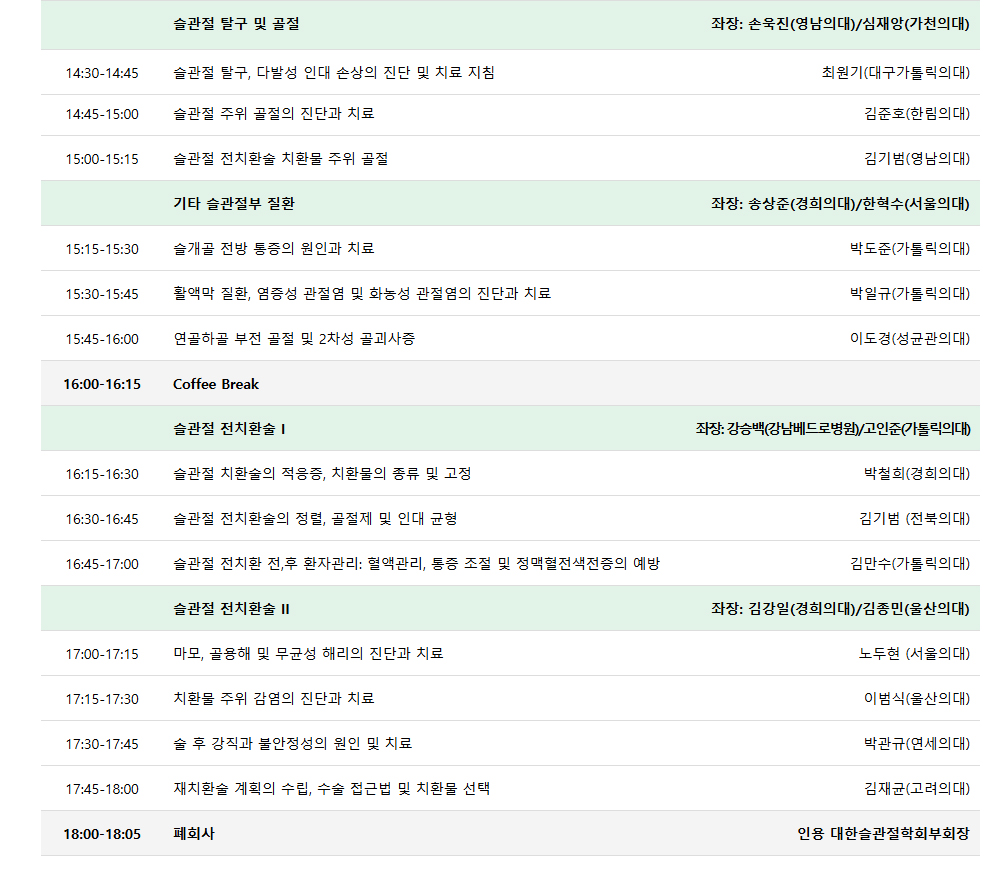This screenshot has height=875, width=1000.
Task: Click the 폐회사 closing remarks row
Action: coord(194,834)
